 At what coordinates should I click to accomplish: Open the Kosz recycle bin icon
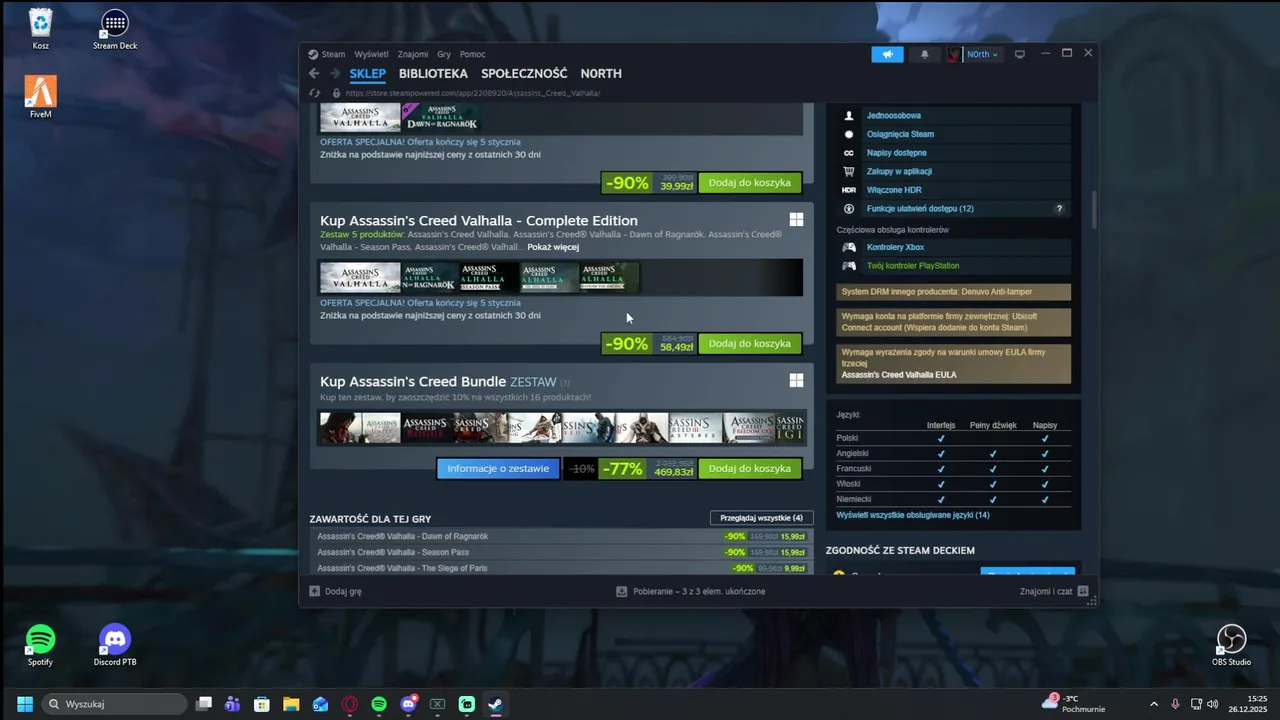click(40, 30)
